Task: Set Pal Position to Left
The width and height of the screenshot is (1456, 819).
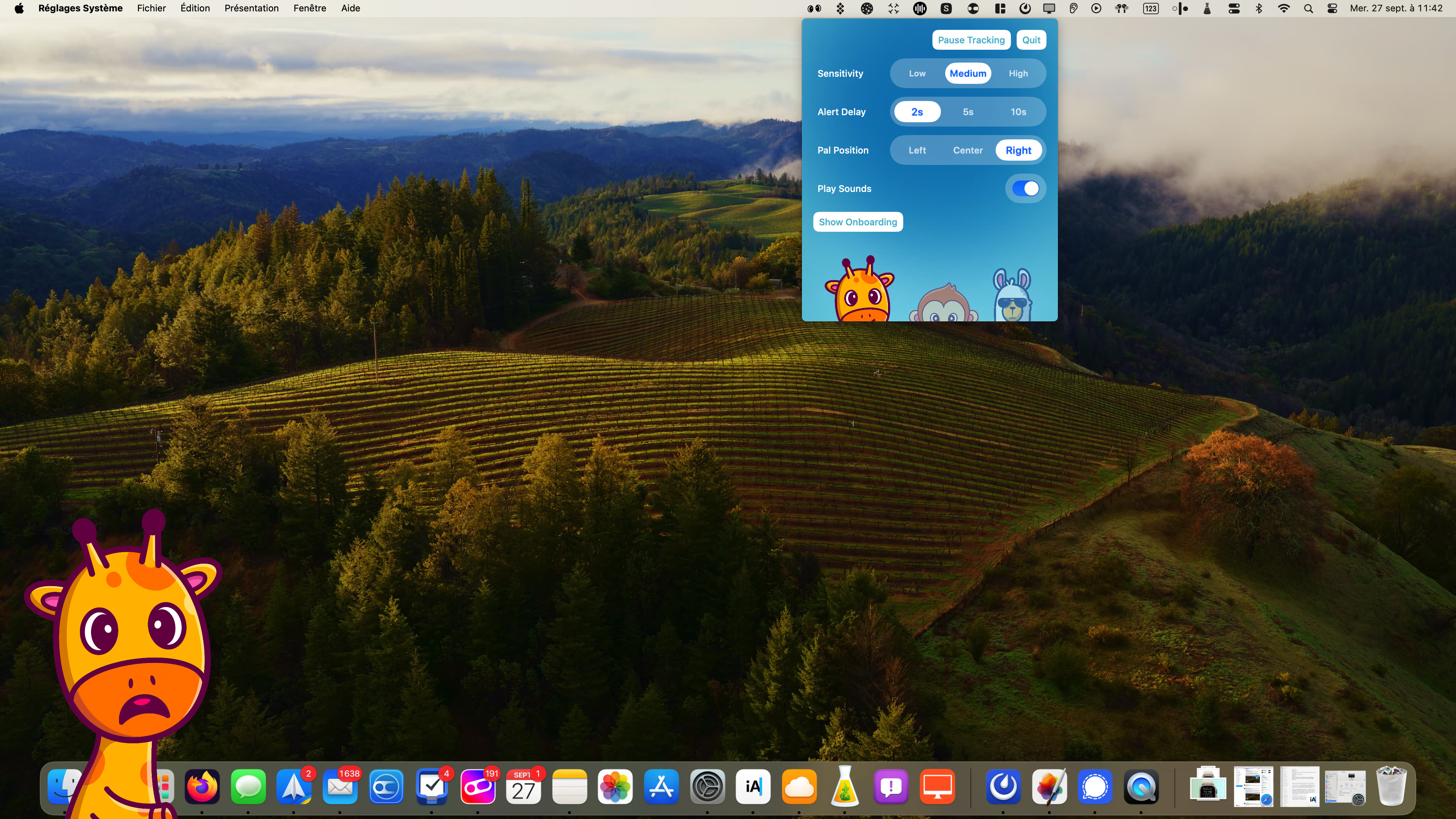Action: [x=917, y=150]
